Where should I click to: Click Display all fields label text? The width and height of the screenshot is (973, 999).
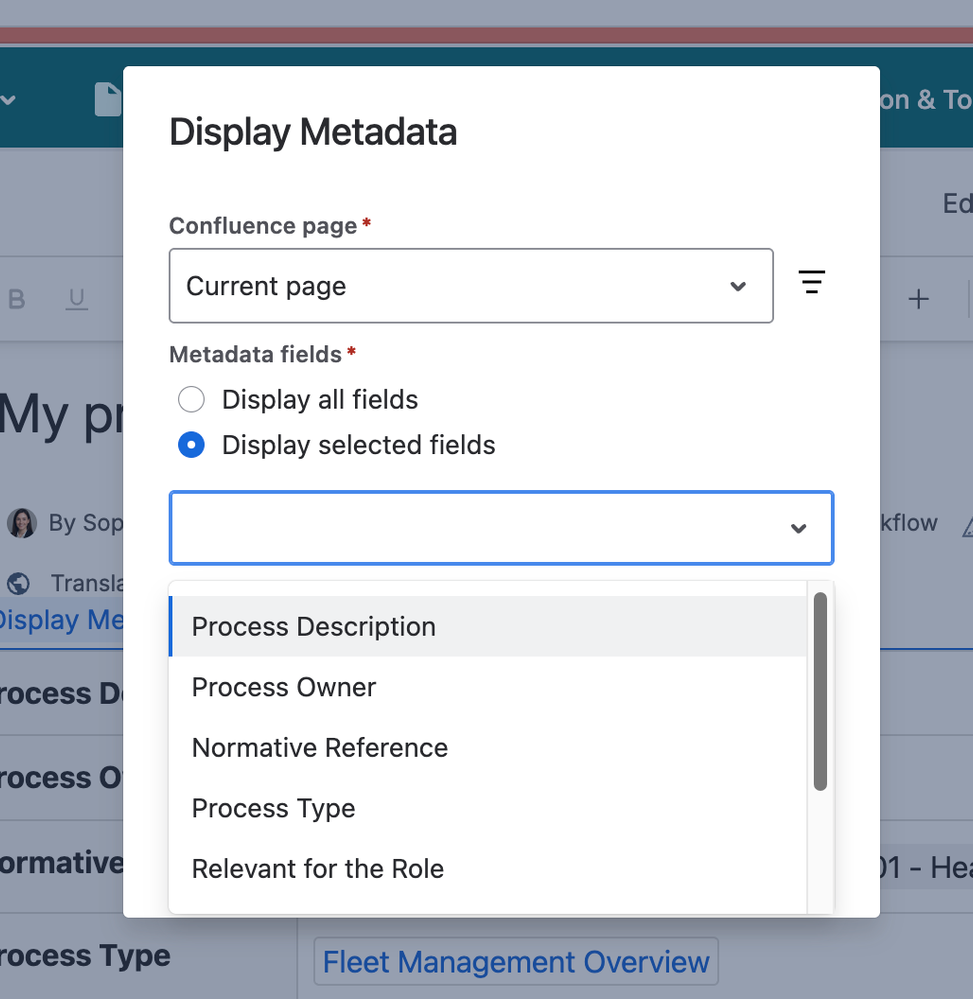(x=320, y=399)
